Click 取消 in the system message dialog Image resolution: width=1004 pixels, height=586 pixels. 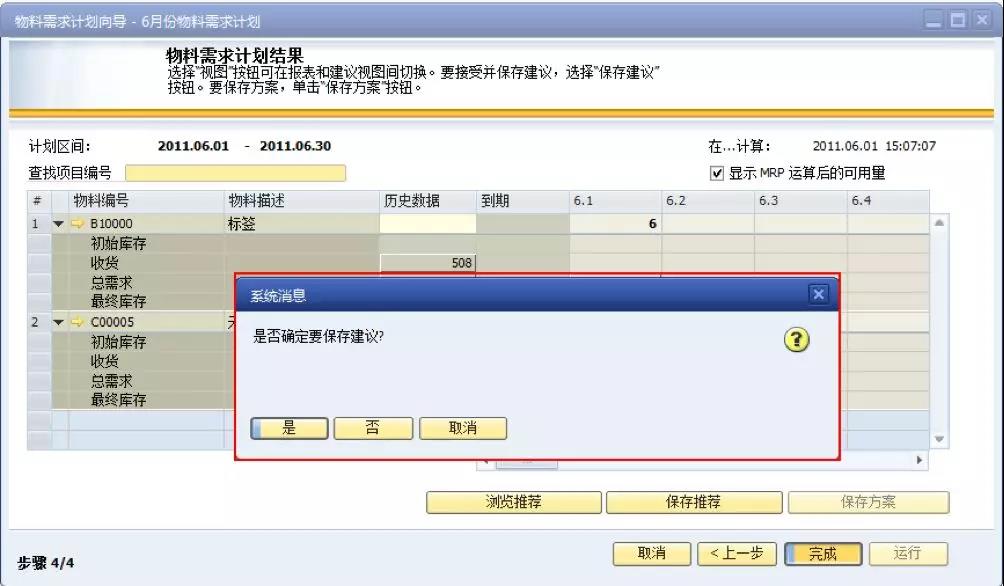coord(462,428)
